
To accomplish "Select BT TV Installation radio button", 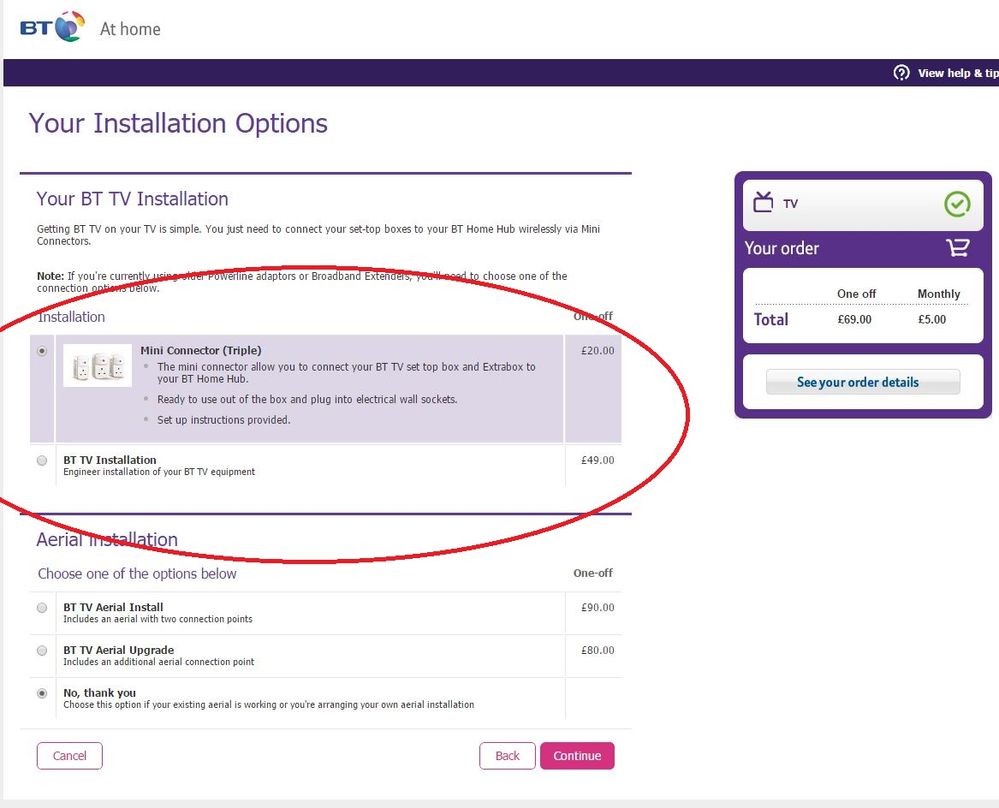I will click(42, 460).
